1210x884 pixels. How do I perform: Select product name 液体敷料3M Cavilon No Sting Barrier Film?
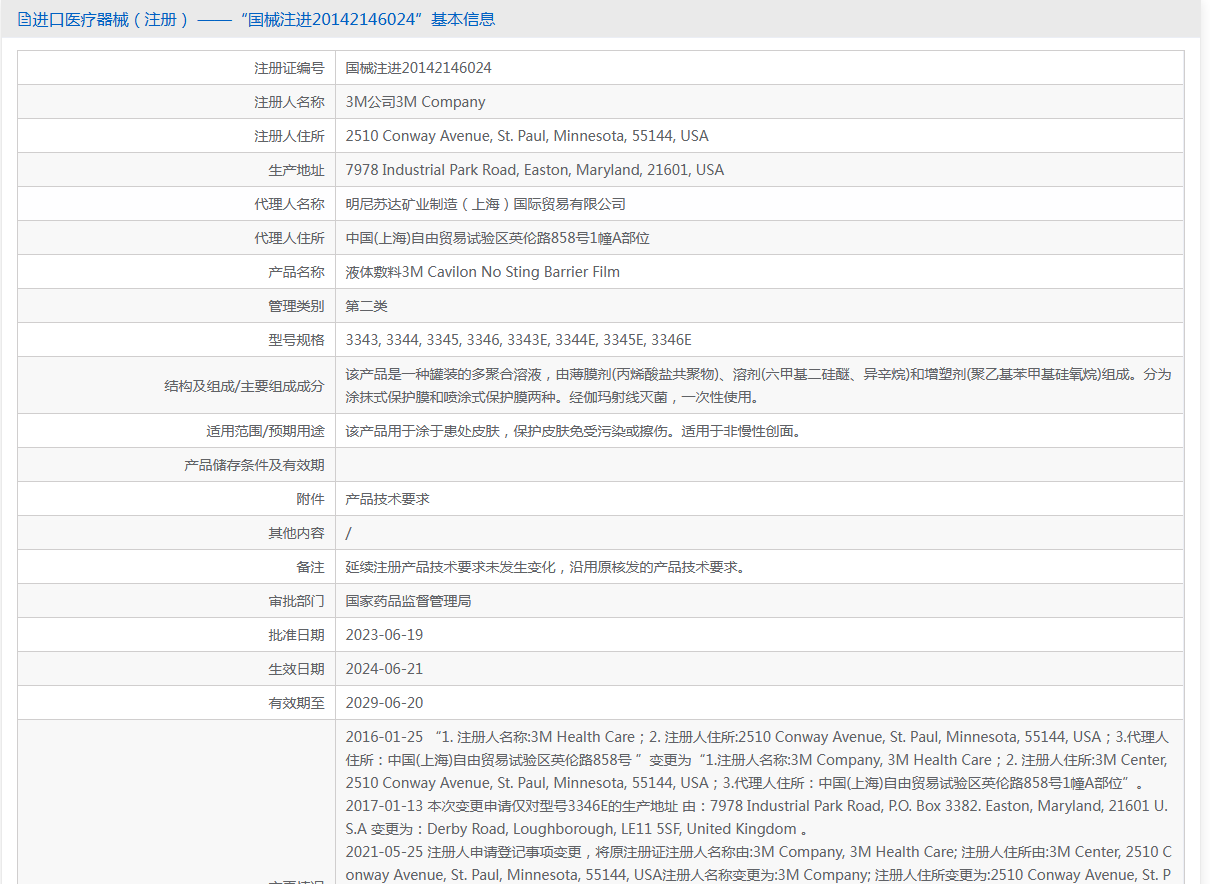pos(483,272)
